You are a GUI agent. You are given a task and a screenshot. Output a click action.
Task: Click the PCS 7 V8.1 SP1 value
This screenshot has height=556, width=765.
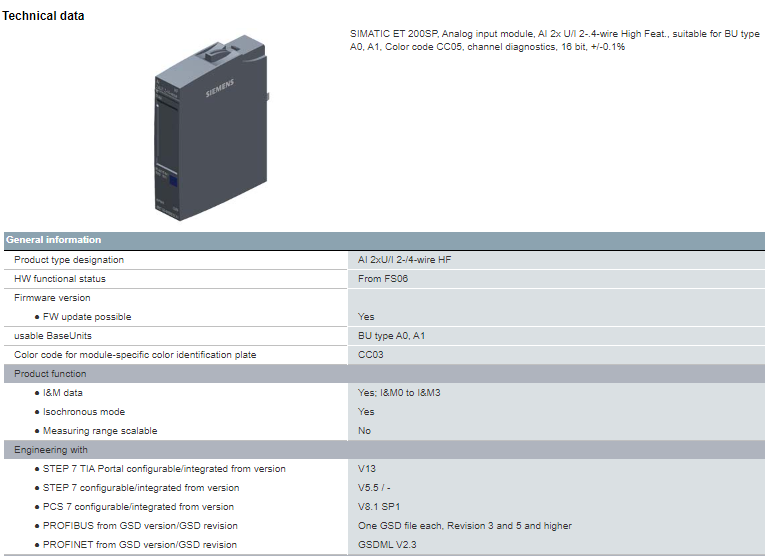(x=378, y=507)
